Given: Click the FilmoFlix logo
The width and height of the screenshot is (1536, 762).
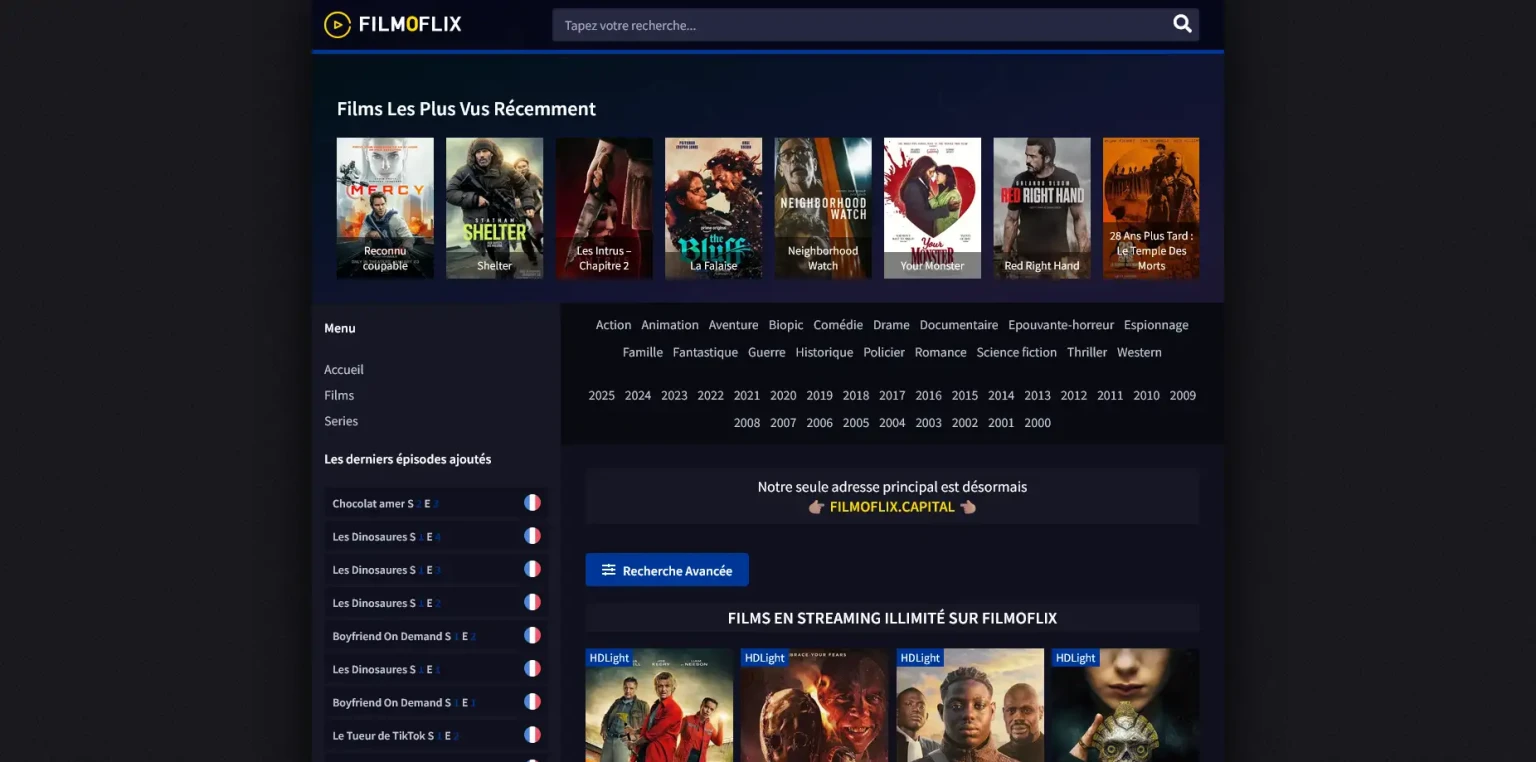Looking at the screenshot, I should (x=393, y=24).
